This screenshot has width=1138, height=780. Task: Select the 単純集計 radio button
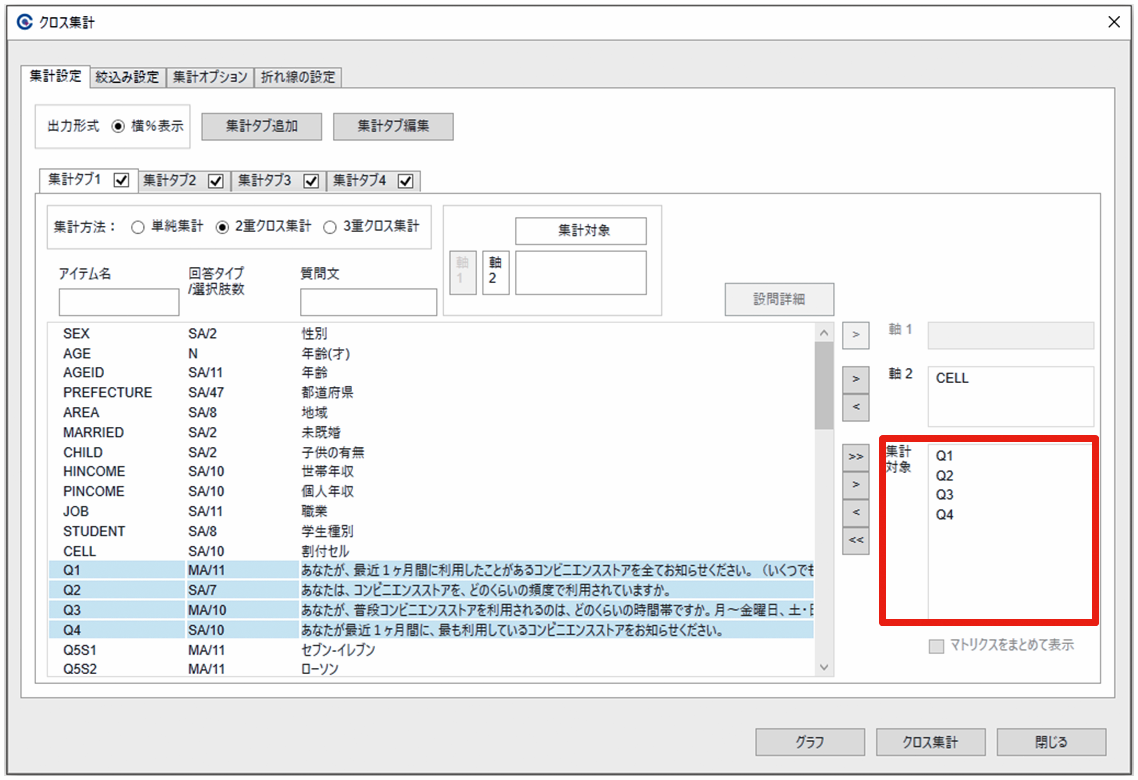pyautogui.click(x=138, y=227)
